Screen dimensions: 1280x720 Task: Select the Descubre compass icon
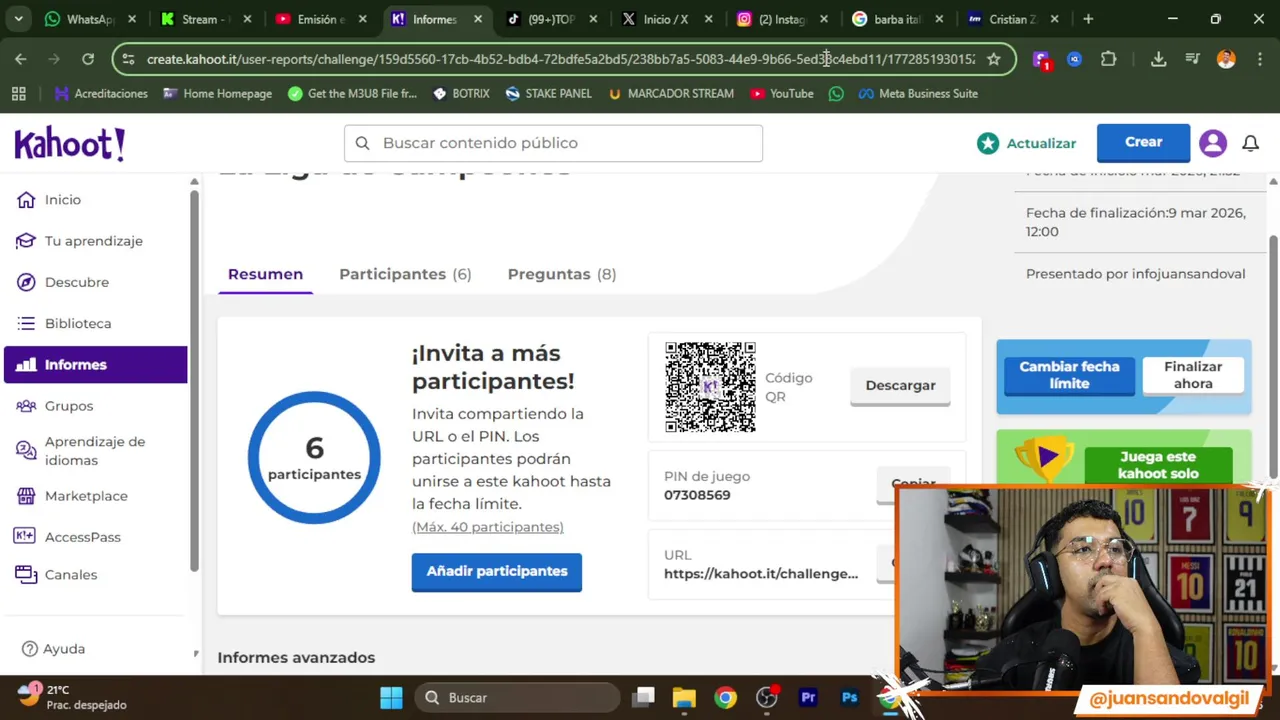click(26, 282)
